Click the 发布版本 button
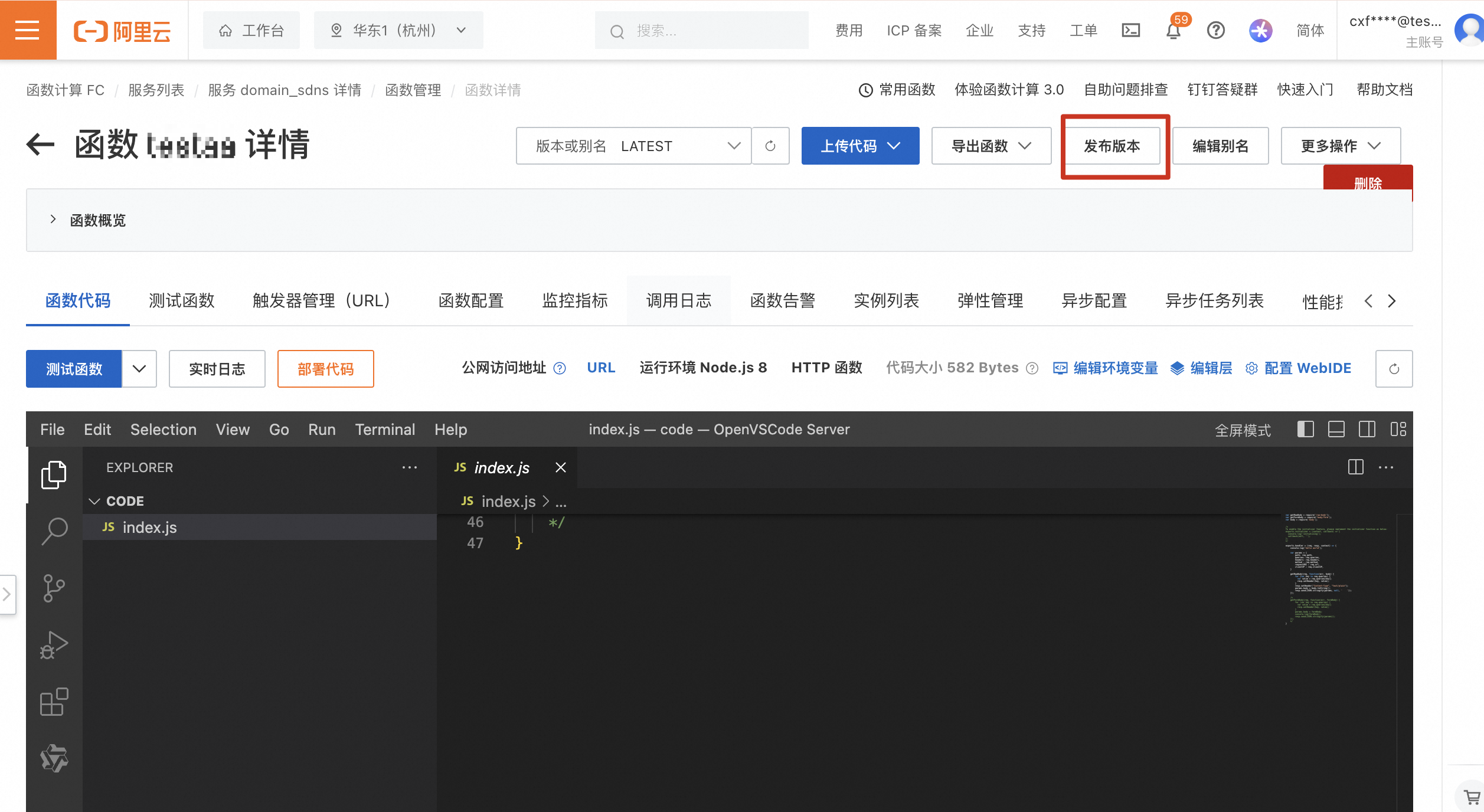 (1113, 147)
